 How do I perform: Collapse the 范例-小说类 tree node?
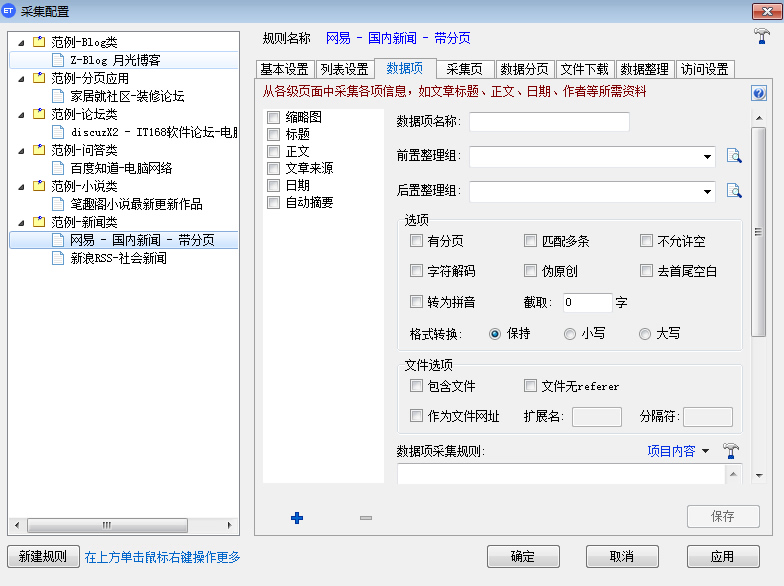21,187
